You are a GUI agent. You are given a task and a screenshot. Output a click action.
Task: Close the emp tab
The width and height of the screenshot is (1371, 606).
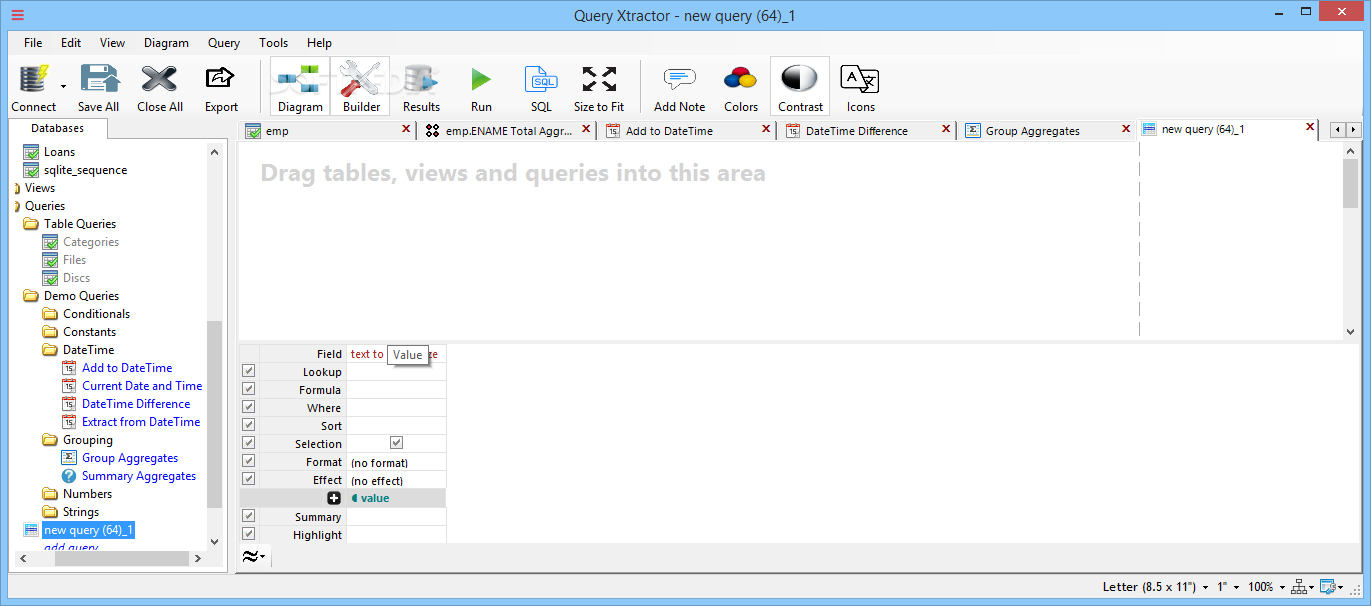[x=406, y=129]
